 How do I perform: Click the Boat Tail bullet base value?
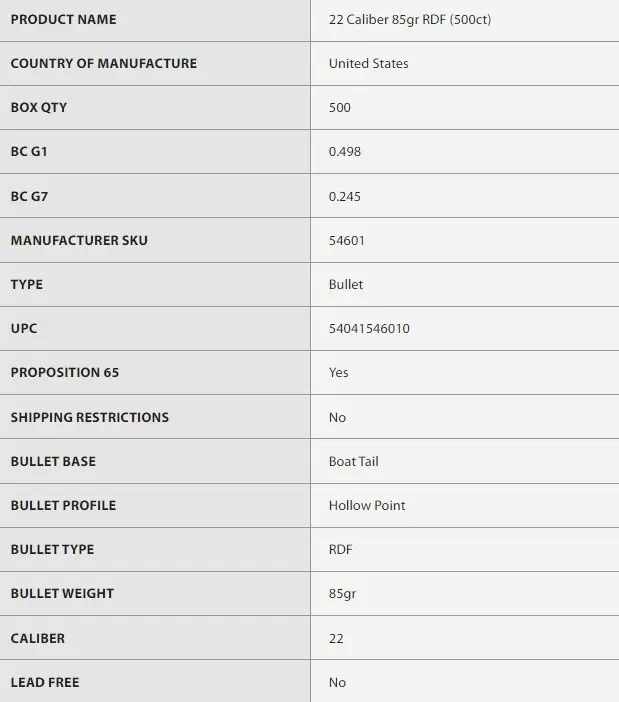[x=353, y=461]
